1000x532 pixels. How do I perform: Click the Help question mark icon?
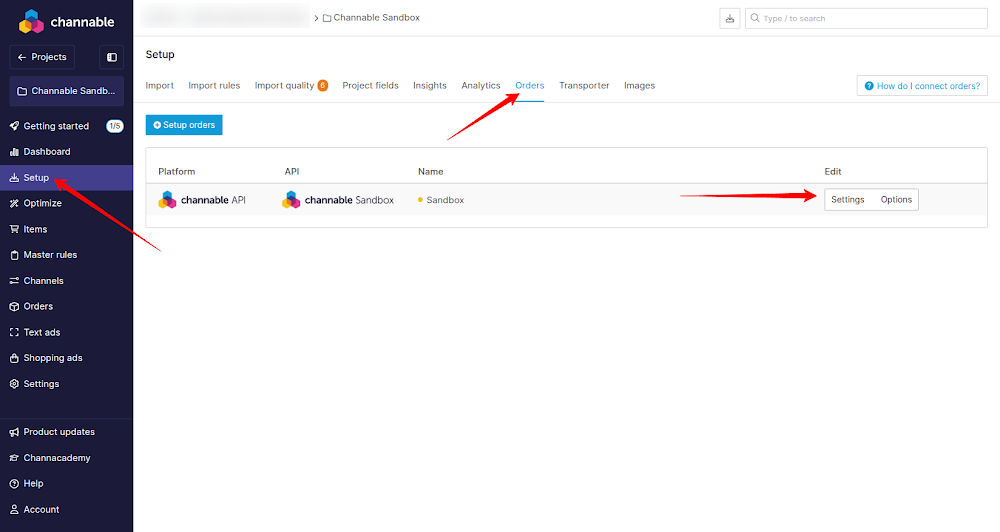(14, 484)
